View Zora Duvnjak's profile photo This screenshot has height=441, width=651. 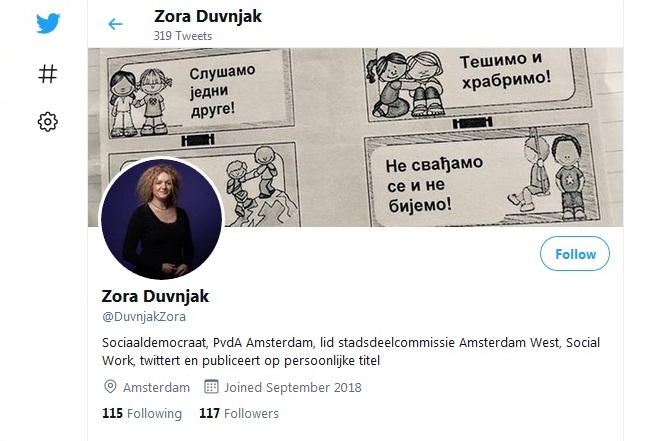tap(162, 218)
